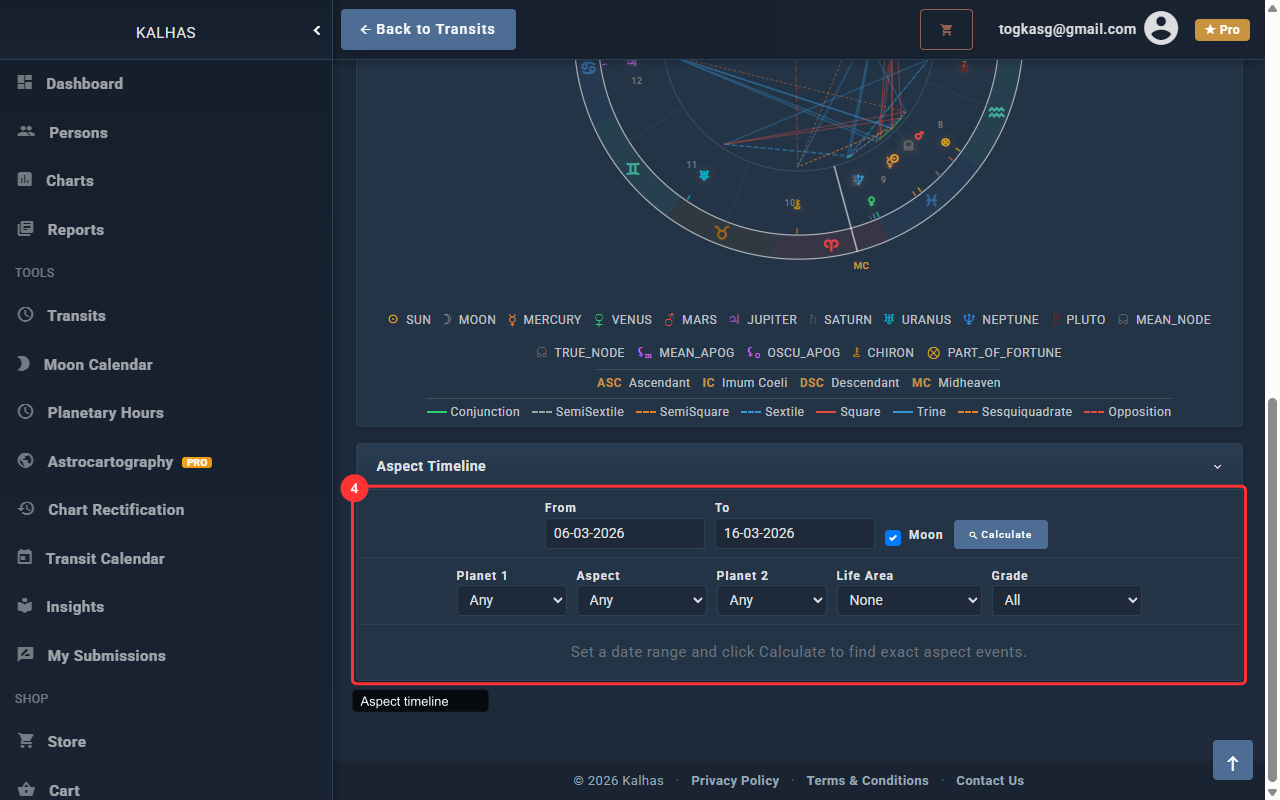Viewport: 1280px width, 800px height.
Task: Uncheck the Moon checkbox
Action: [x=893, y=537]
